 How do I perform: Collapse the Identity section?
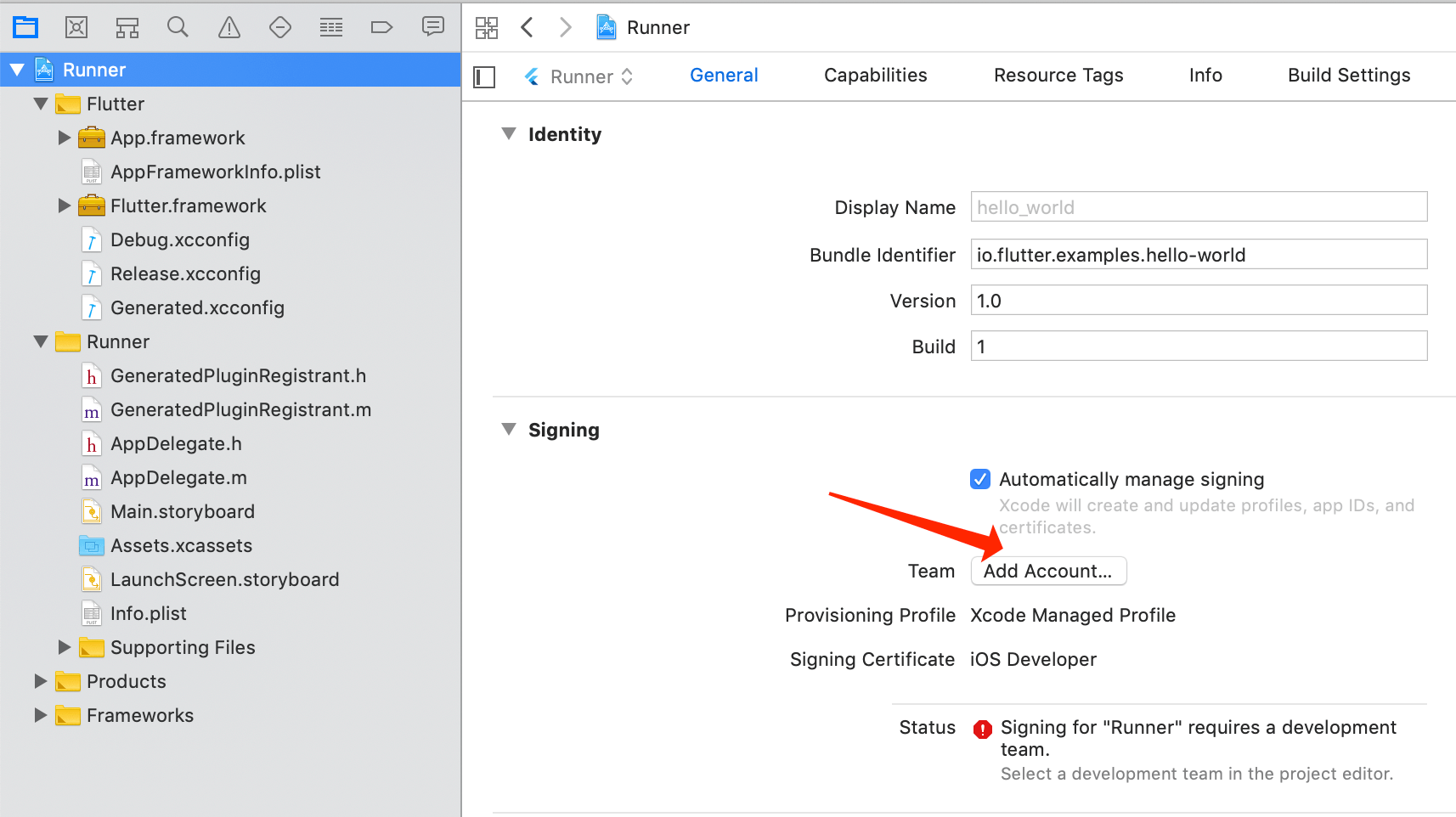509,134
